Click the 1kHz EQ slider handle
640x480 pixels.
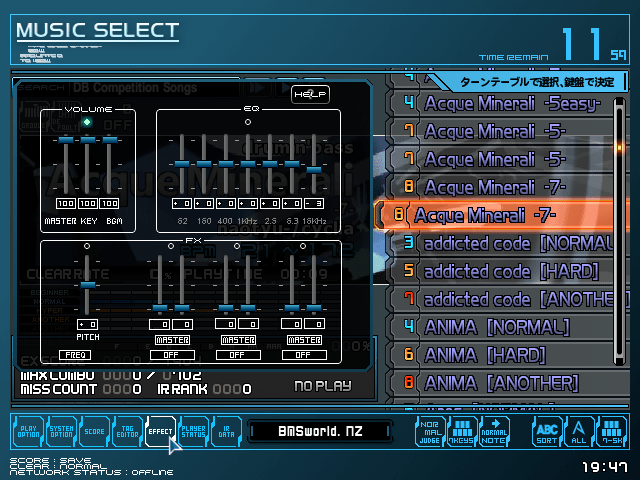click(248, 164)
